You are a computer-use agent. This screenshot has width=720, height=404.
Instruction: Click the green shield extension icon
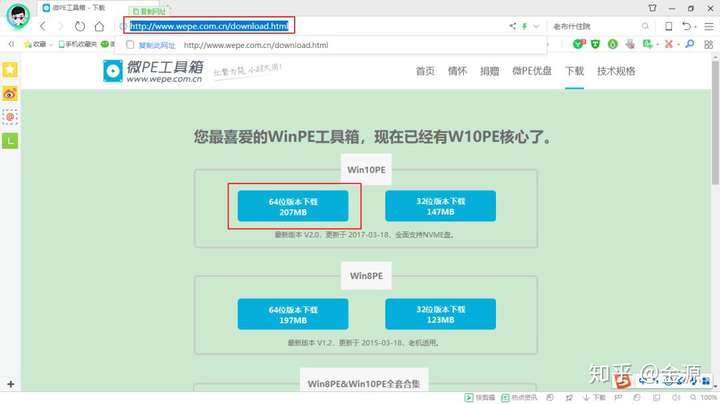point(595,44)
